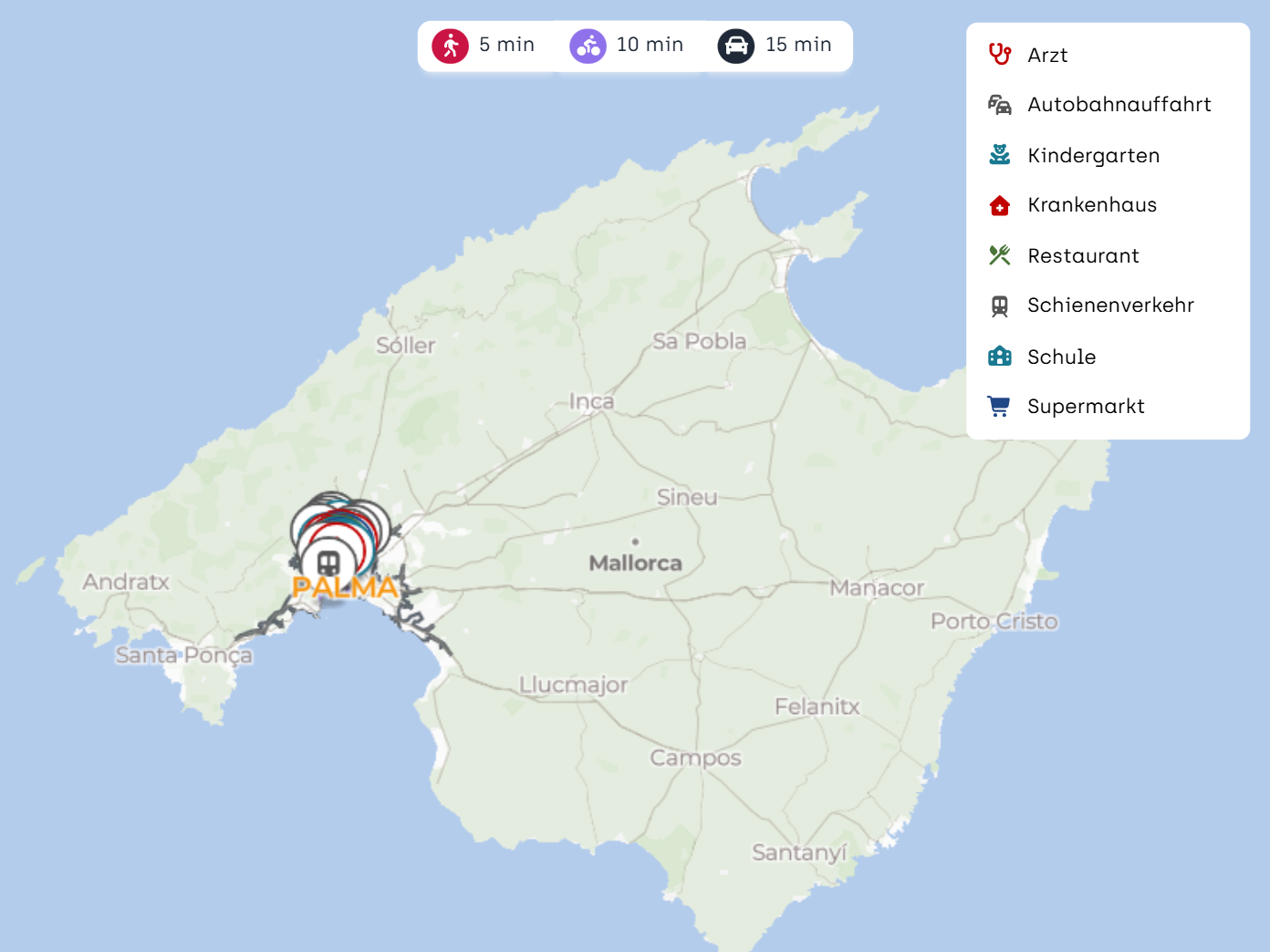
Task: Click the Autobahnauffahrt cars icon
Action: [1000, 105]
